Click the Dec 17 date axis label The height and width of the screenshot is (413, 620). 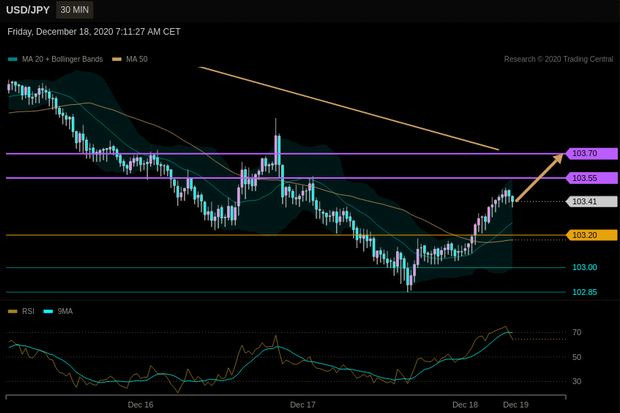click(x=302, y=405)
